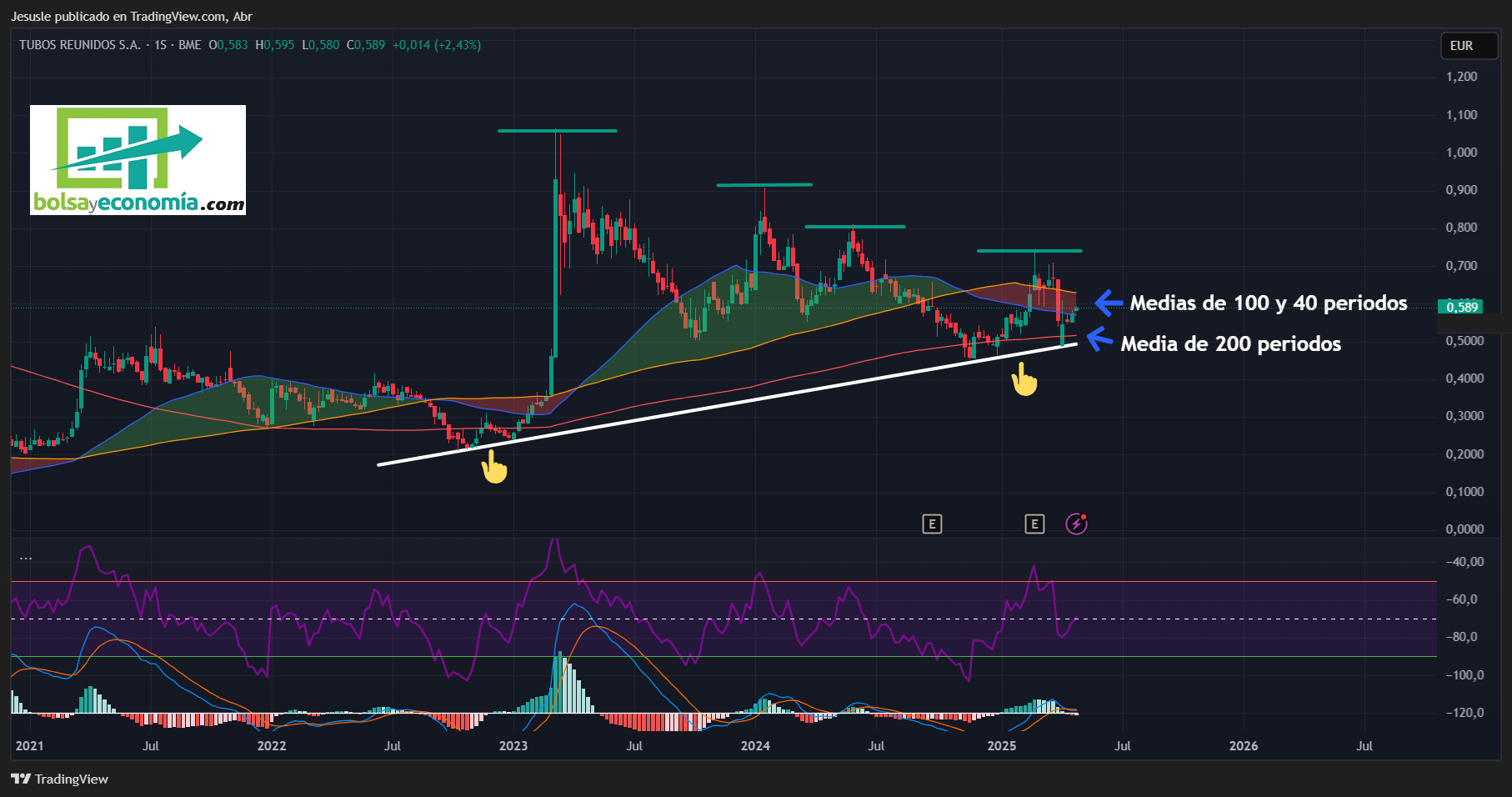Select the teal resistance line above the 2023 peak
Screen dimensions: 1512x797
point(558,131)
